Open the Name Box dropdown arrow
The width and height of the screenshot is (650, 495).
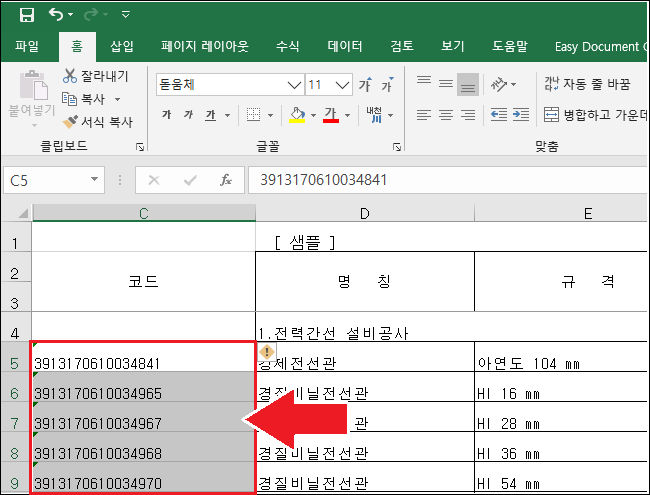(95, 180)
